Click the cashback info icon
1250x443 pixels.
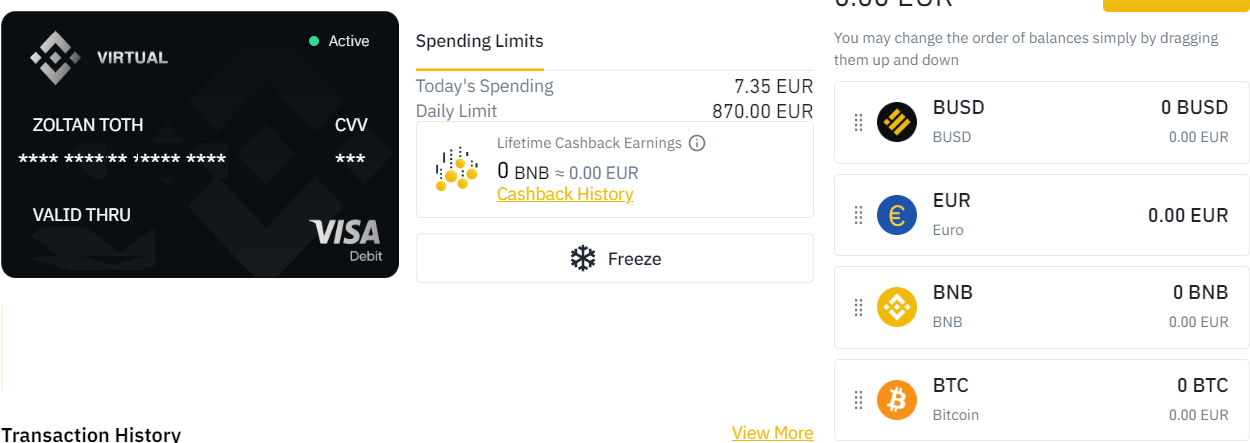tap(698, 143)
